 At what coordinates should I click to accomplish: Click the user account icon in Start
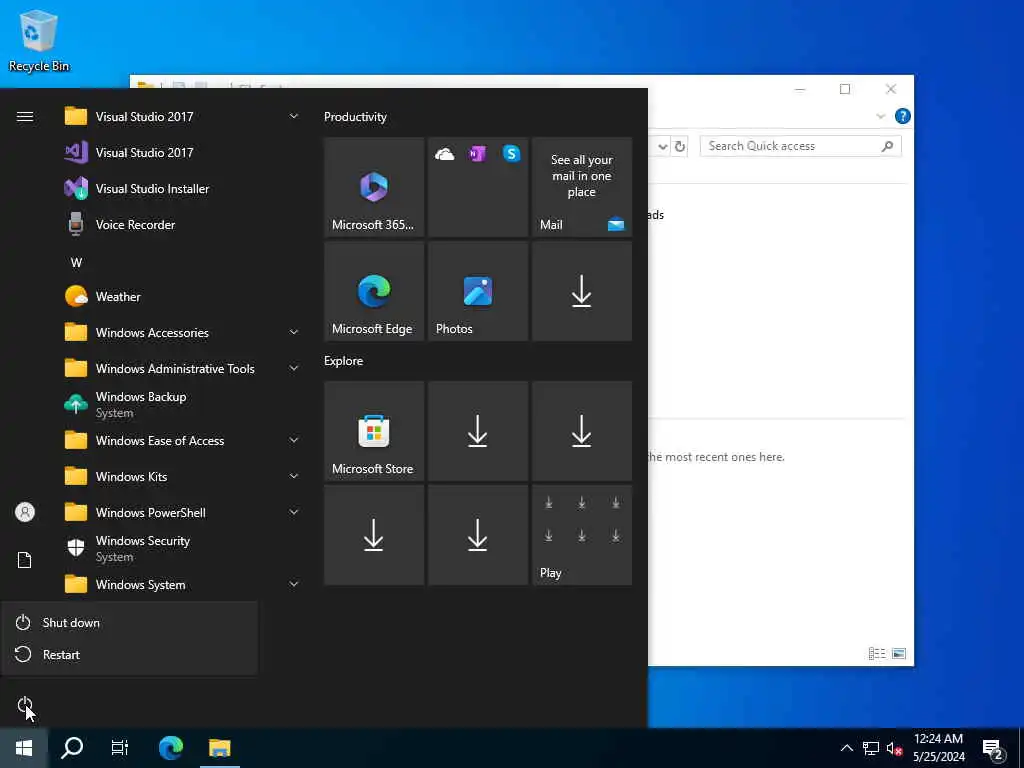(25, 512)
